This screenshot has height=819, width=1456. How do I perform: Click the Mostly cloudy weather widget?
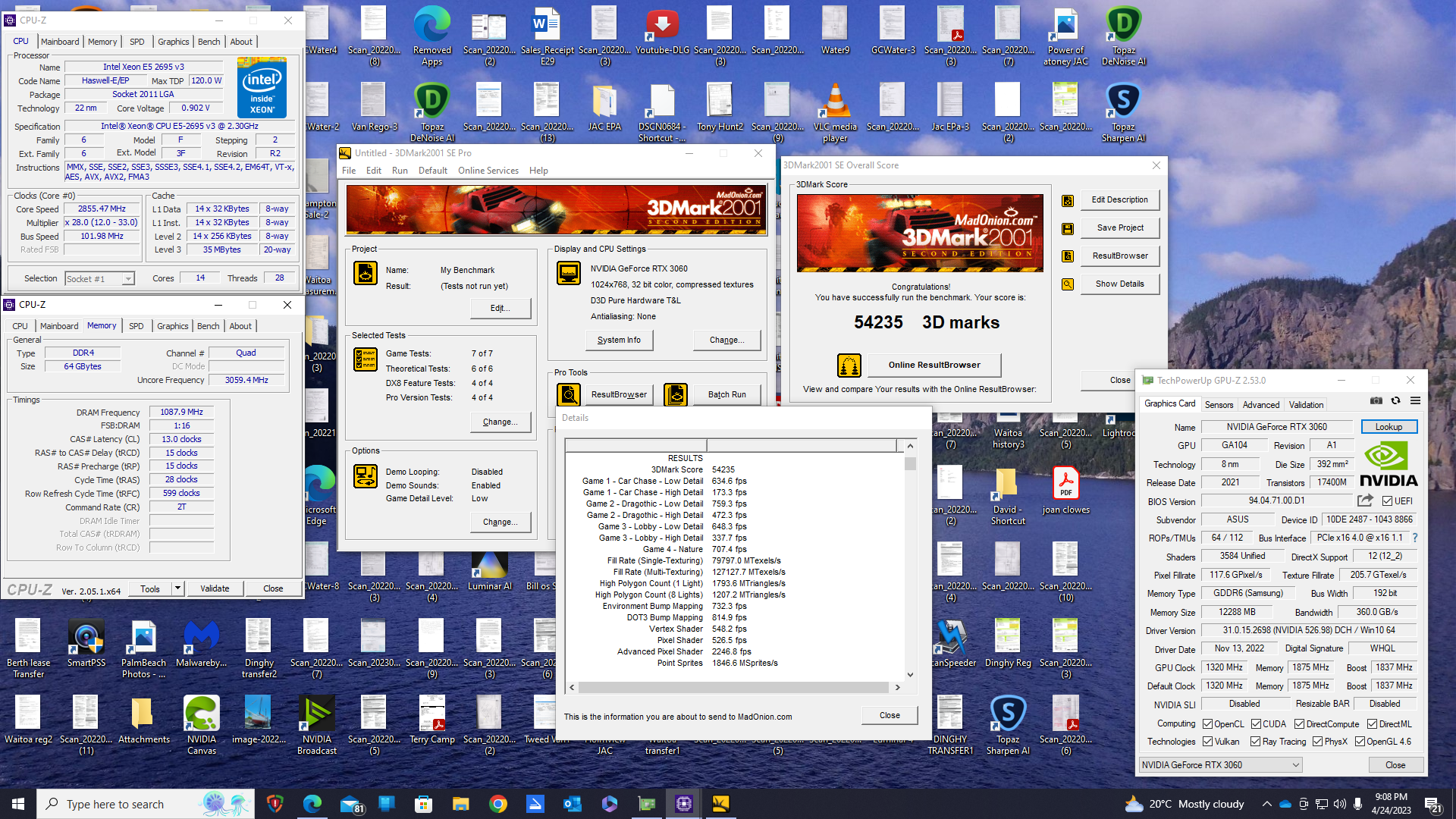(1185, 804)
